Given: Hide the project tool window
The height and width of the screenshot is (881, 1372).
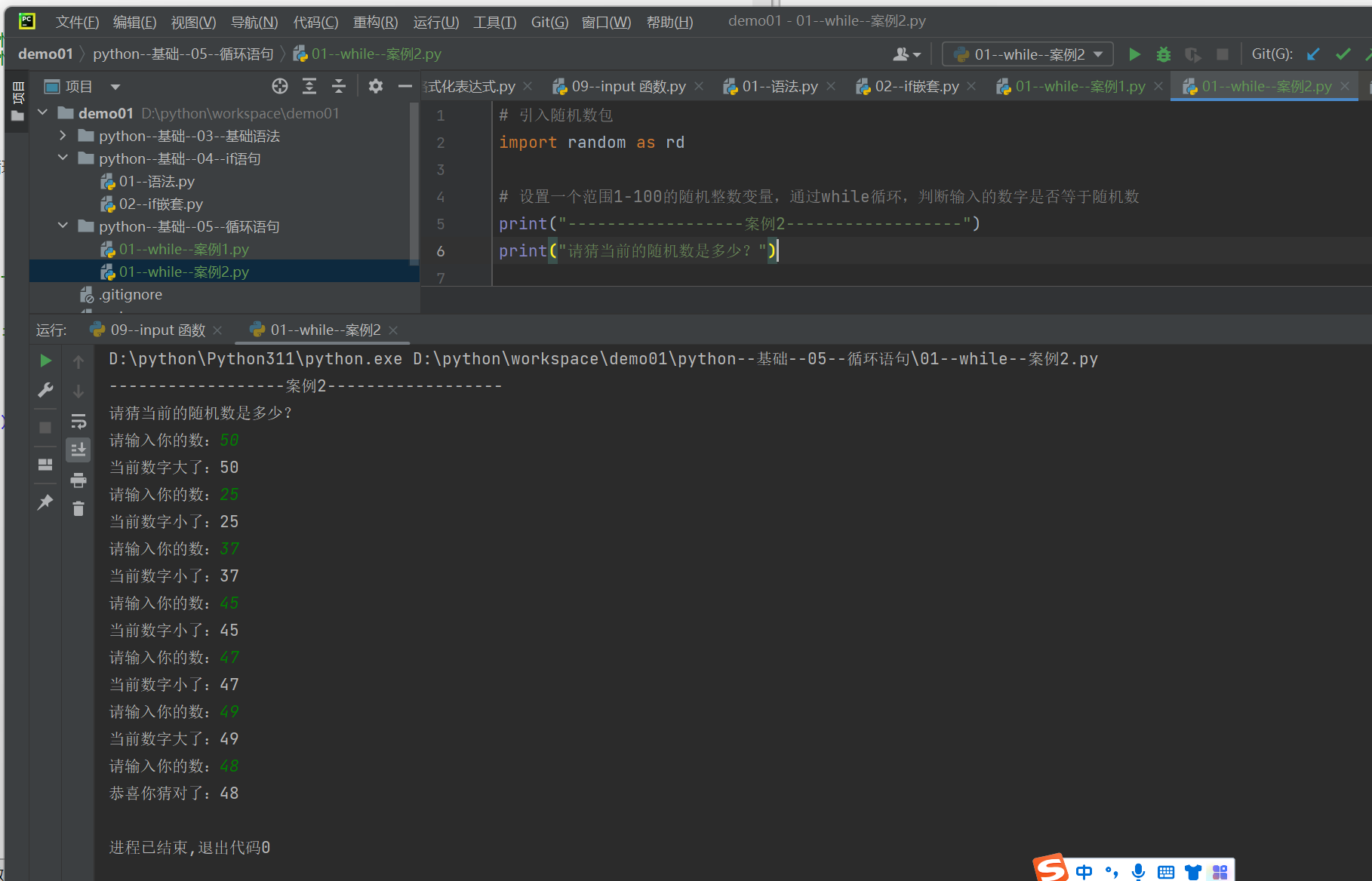Looking at the screenshot, I should pos(405,87).
